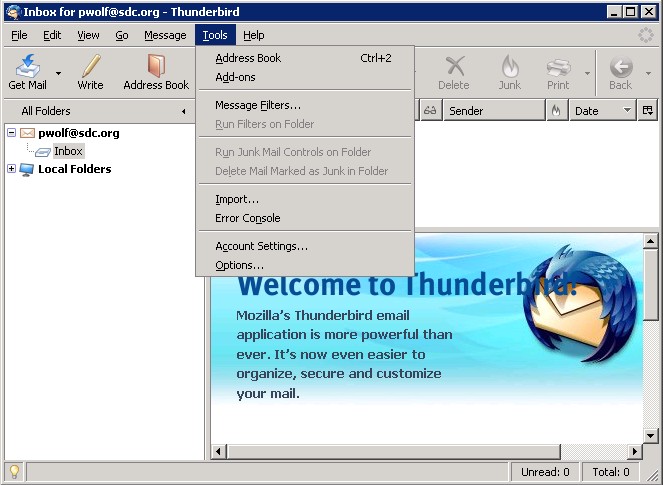Screen dimensions: 663x485
Task: Open the Help menu
Action: tap(254, 35)
